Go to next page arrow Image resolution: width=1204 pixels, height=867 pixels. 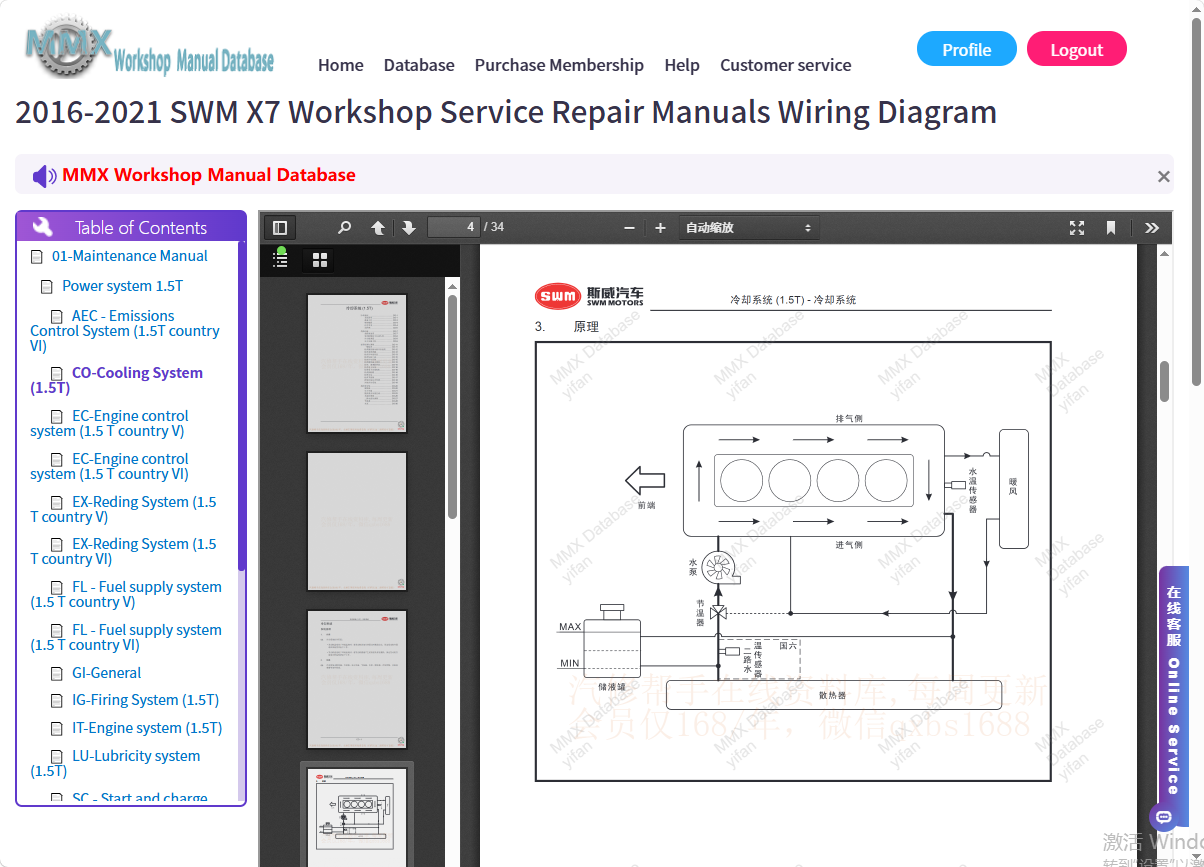click(x=408, y=228)
